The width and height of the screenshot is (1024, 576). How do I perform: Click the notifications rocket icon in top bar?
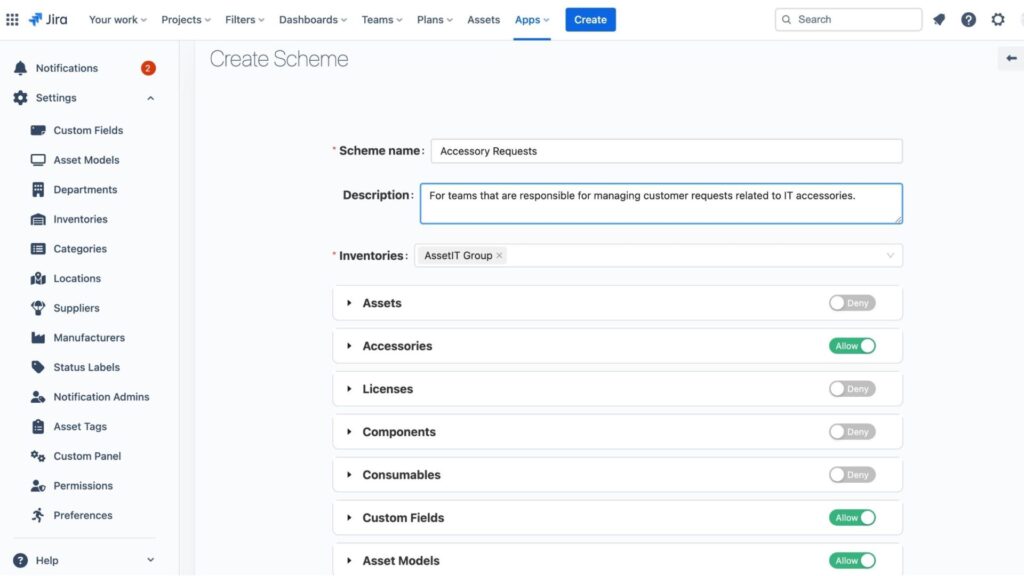[939, 20]
